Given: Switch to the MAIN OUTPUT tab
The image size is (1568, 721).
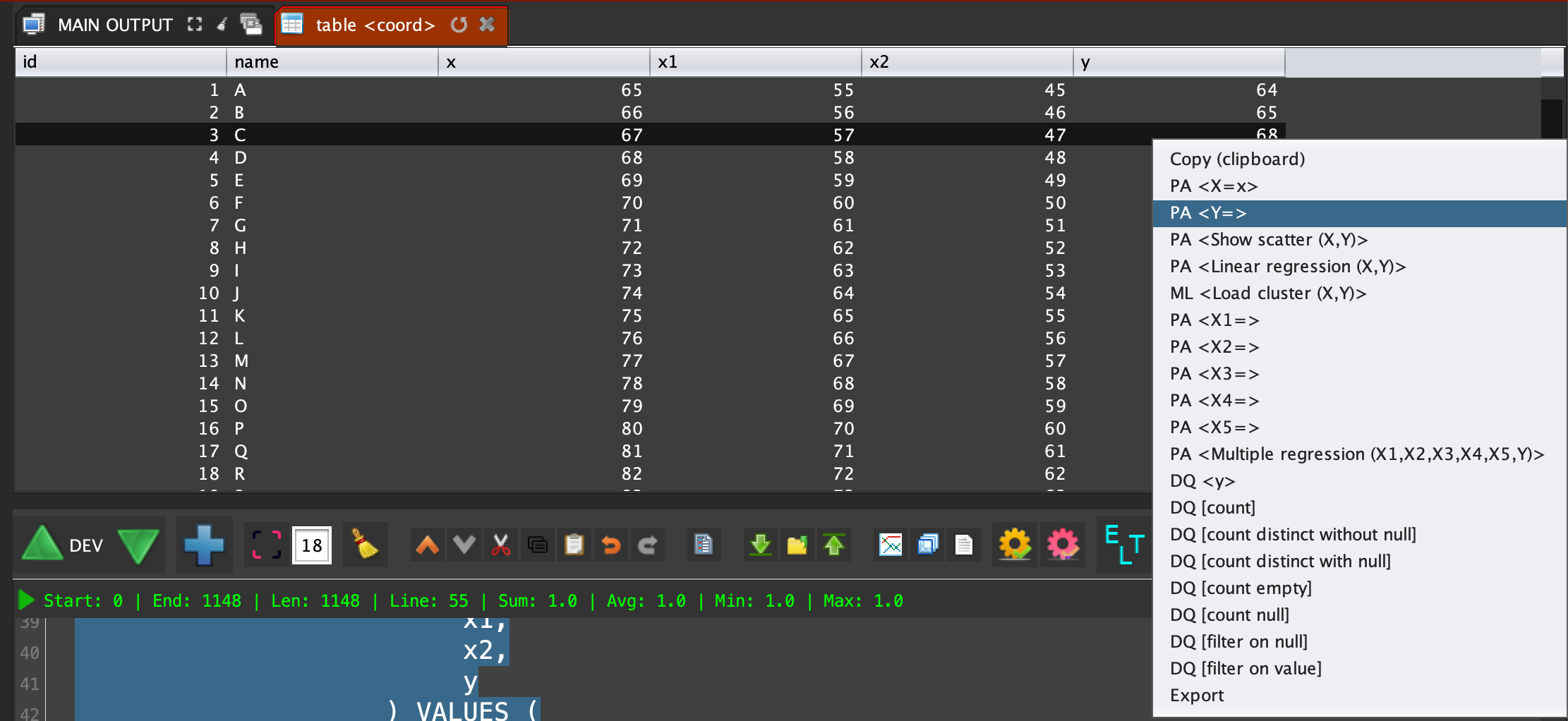Looking at the screenshot, I should (115, 25).
